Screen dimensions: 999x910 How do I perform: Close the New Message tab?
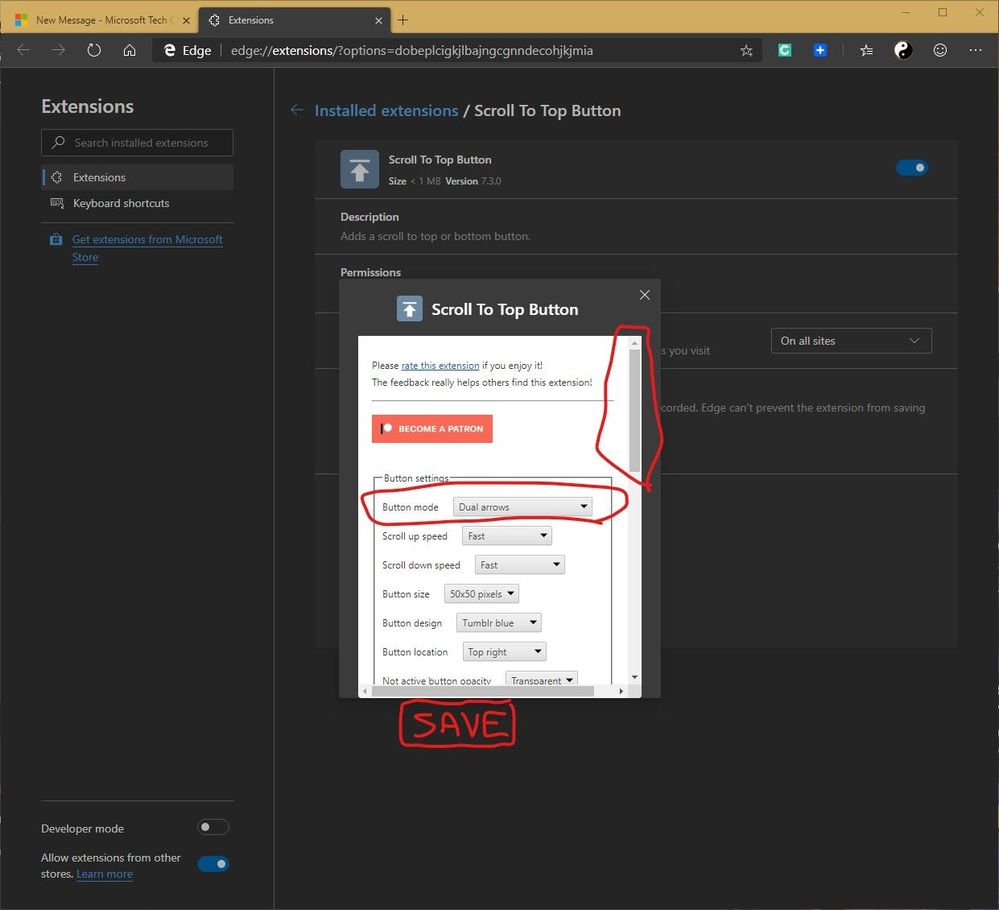[186, 20]
